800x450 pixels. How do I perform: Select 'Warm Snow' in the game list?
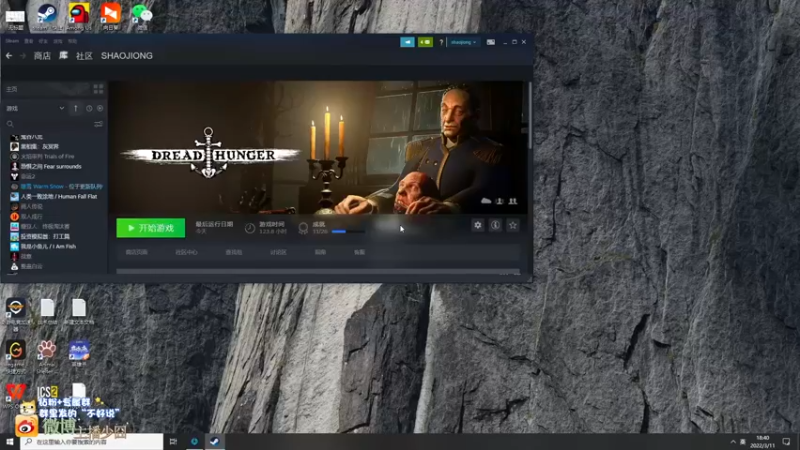[56, 187]
